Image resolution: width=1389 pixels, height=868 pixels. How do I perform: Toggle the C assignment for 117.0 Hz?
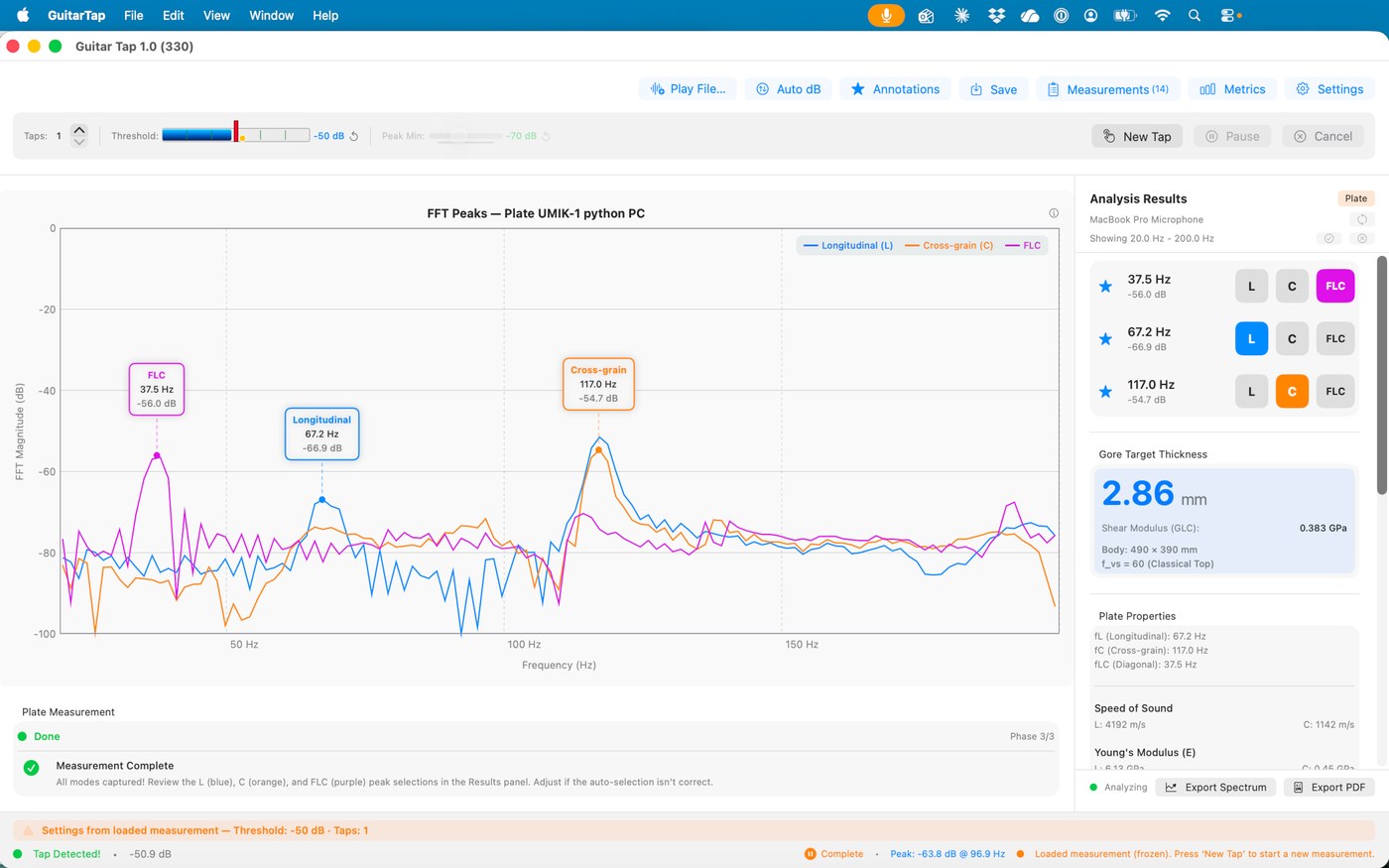tap(1292, 391)
